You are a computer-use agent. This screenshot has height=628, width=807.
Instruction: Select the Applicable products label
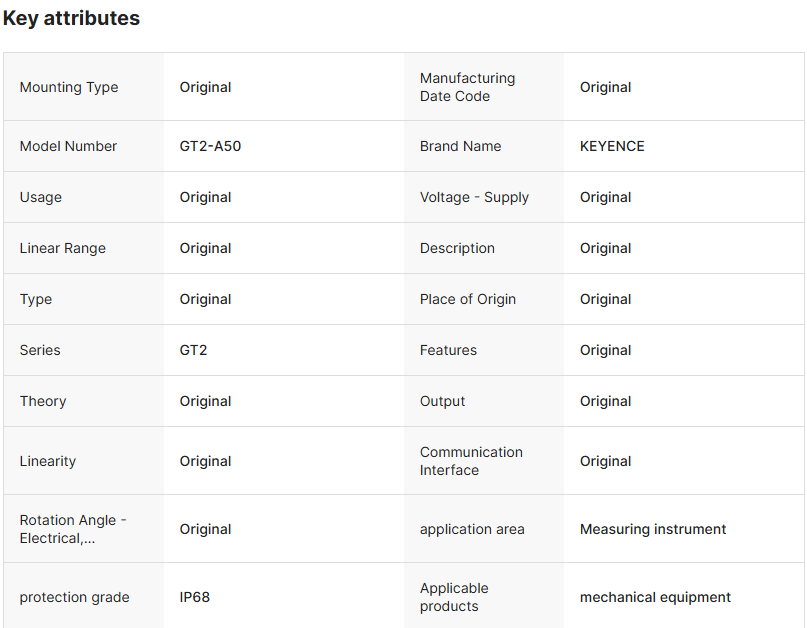[x=454, y=597]
